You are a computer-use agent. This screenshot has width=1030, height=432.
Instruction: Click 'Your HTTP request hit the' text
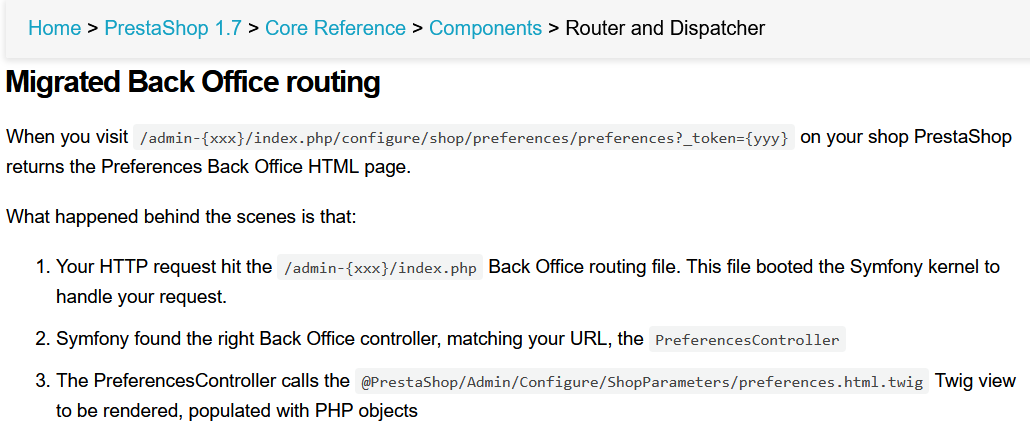click(x=164, y=267)
